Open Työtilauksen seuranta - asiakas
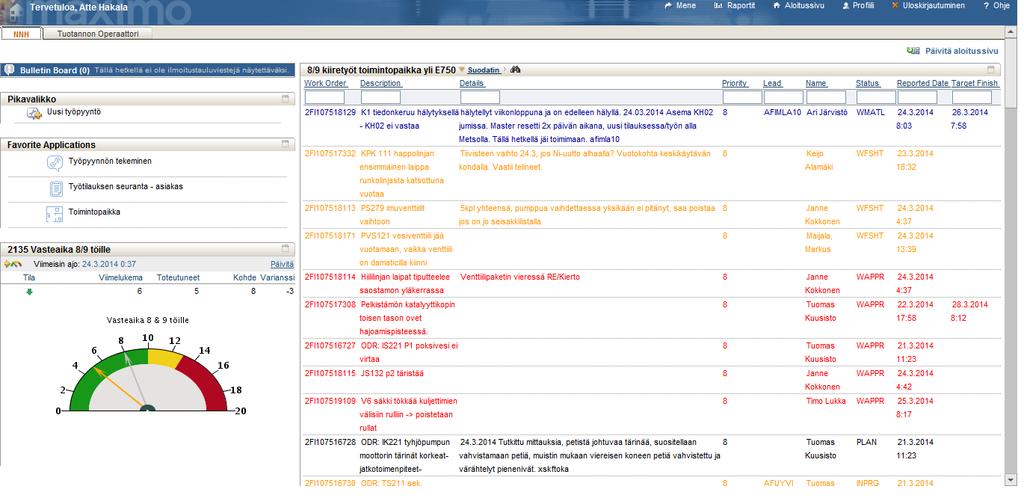Viewport: 1024px width, 501px height. click(x=125, y=186)
